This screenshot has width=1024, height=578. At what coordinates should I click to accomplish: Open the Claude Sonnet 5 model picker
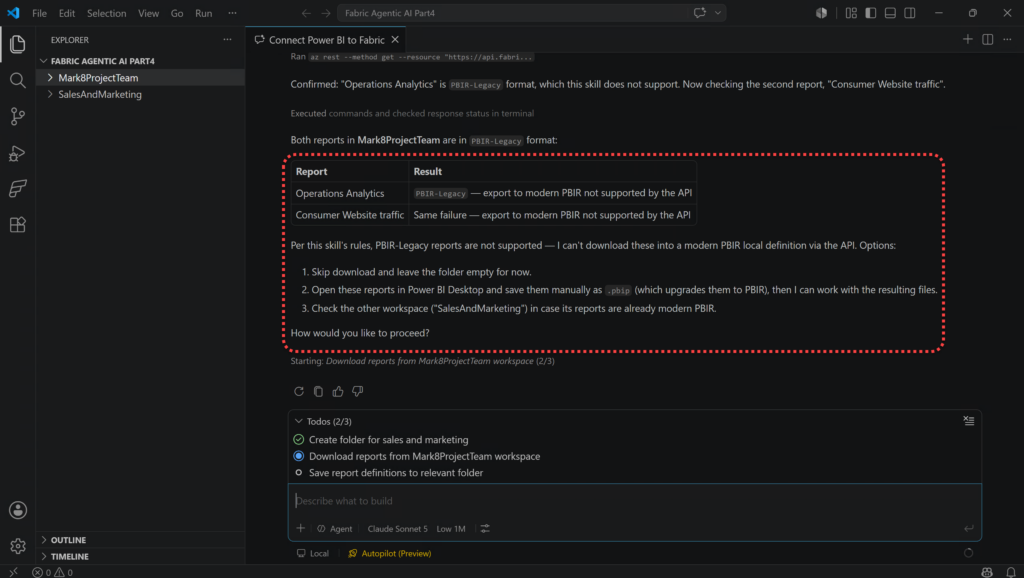click(x=397, y=528)
